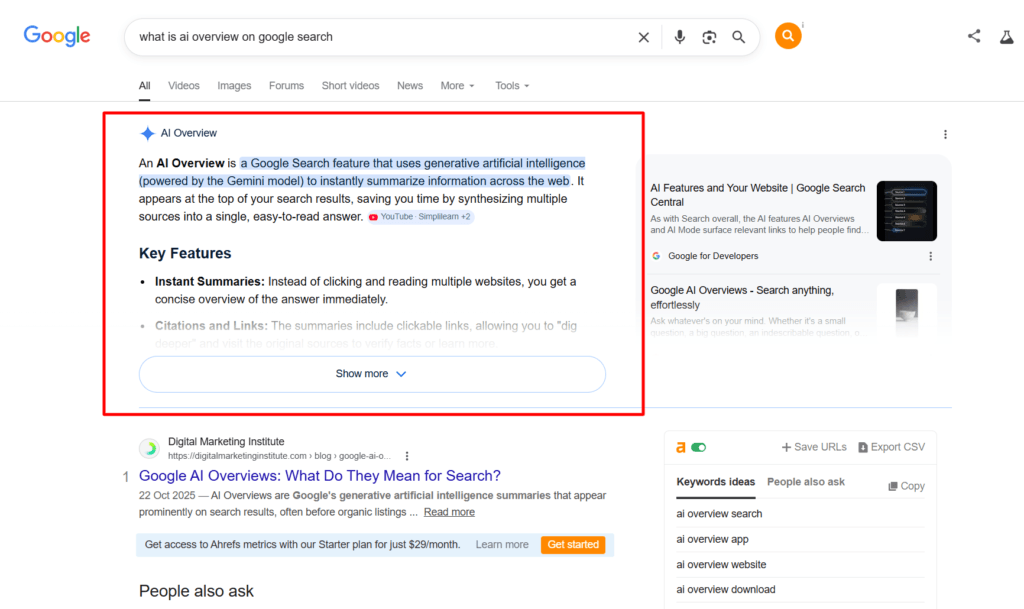This screenshot has width=1024, height=609.
Task: Click the 'Key Features' heading
Action: pos(185,253)
